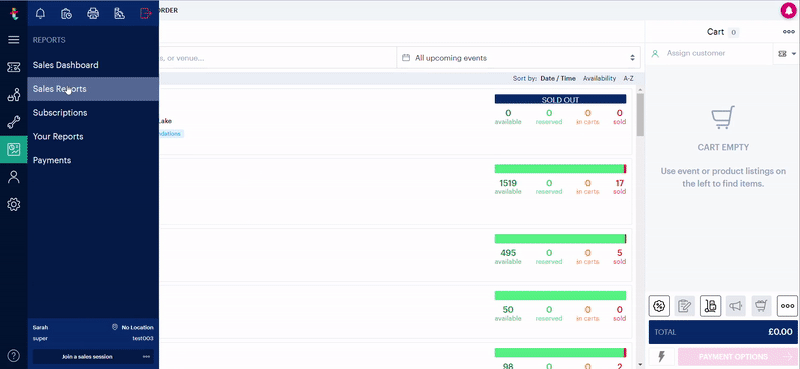Click the 'Sarah' user name label
This screenshot has width=800, height=369.
click(40, 328)
